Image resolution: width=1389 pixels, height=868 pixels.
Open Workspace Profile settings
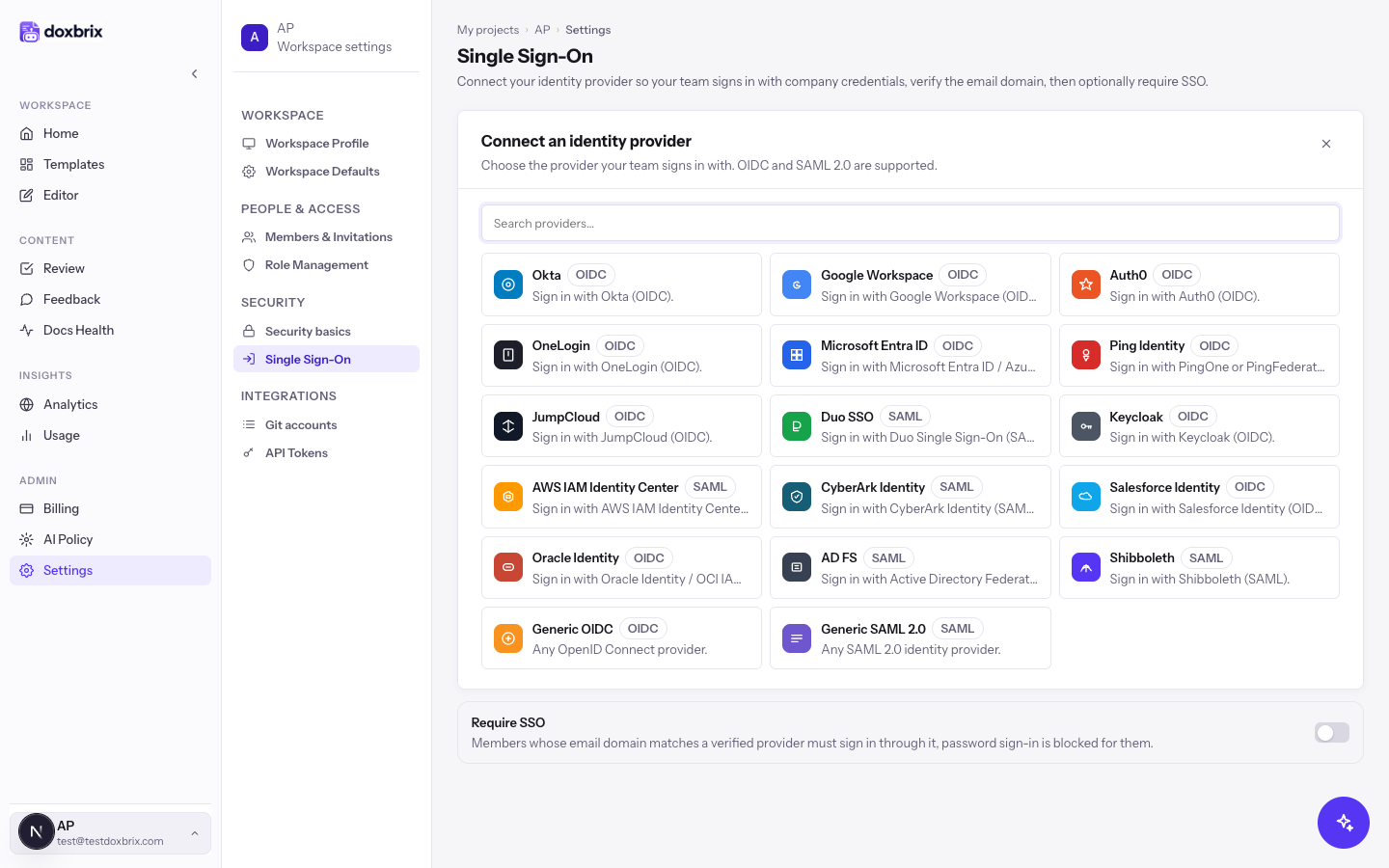click(326, 143)
